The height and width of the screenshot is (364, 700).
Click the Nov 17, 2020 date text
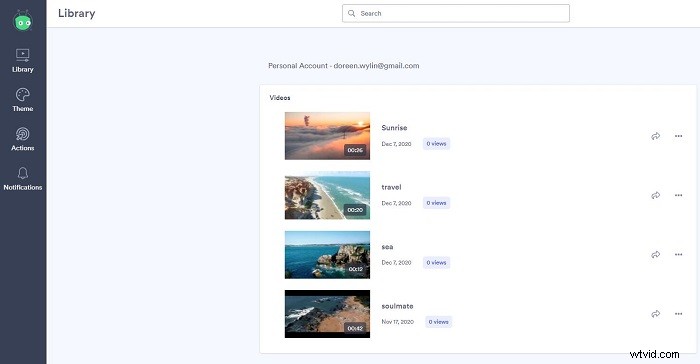[398, 322]
